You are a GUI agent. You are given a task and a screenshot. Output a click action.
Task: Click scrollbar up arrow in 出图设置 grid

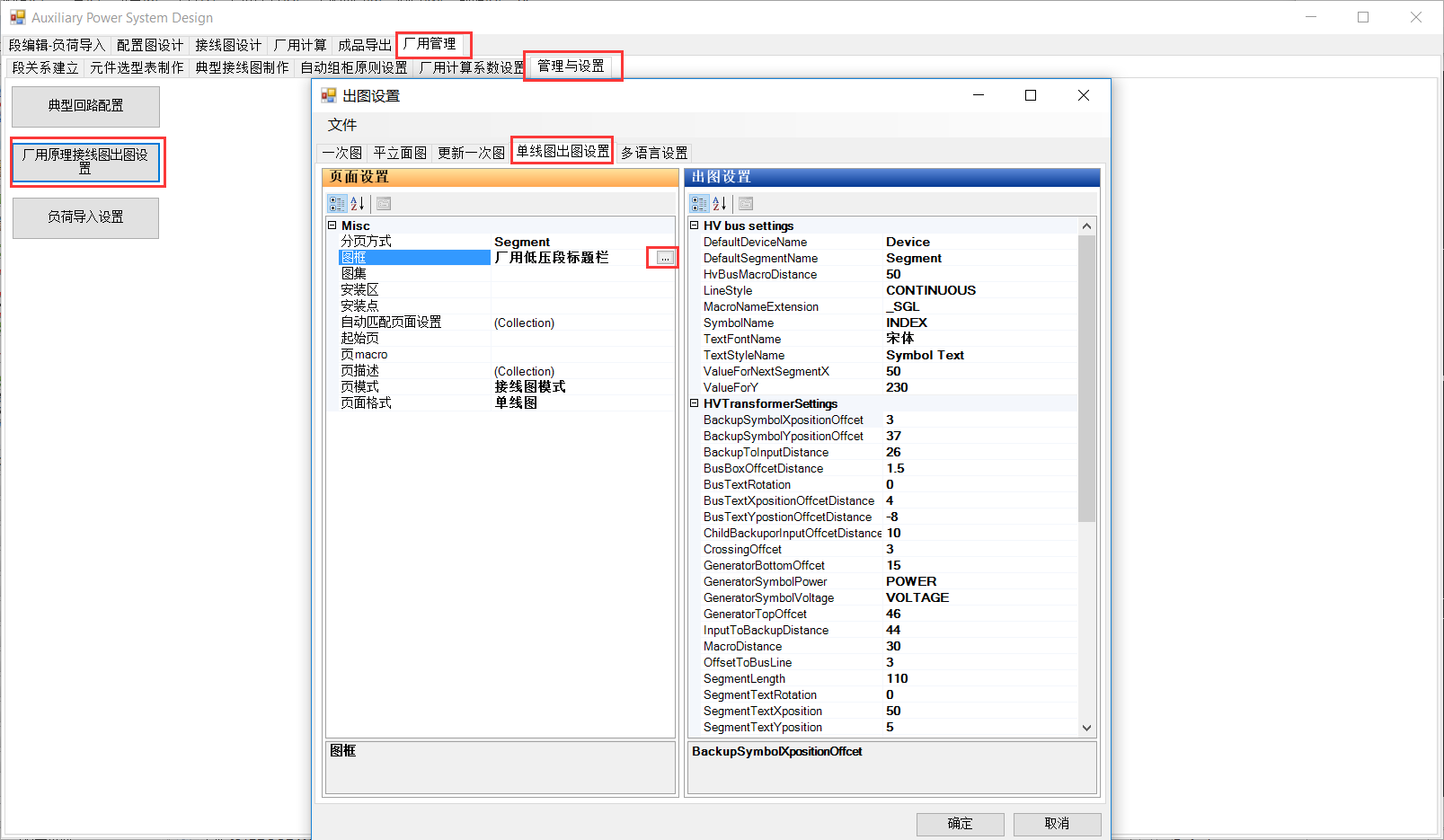point(1086,226)
